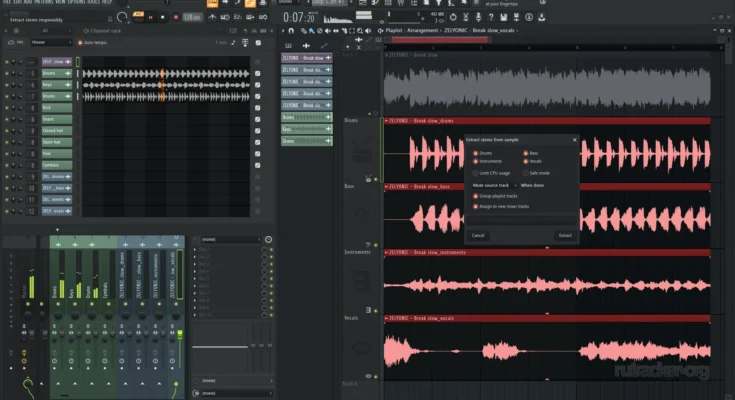
Task: Click the metronome icon
Action: pyautogui.click(x=212, y=17)
